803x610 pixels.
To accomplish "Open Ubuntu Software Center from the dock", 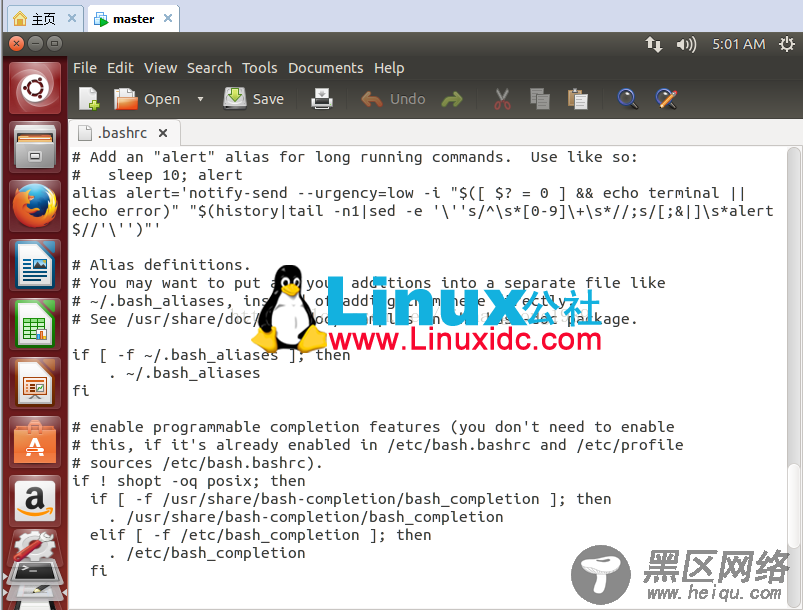I will coord(35,441).
